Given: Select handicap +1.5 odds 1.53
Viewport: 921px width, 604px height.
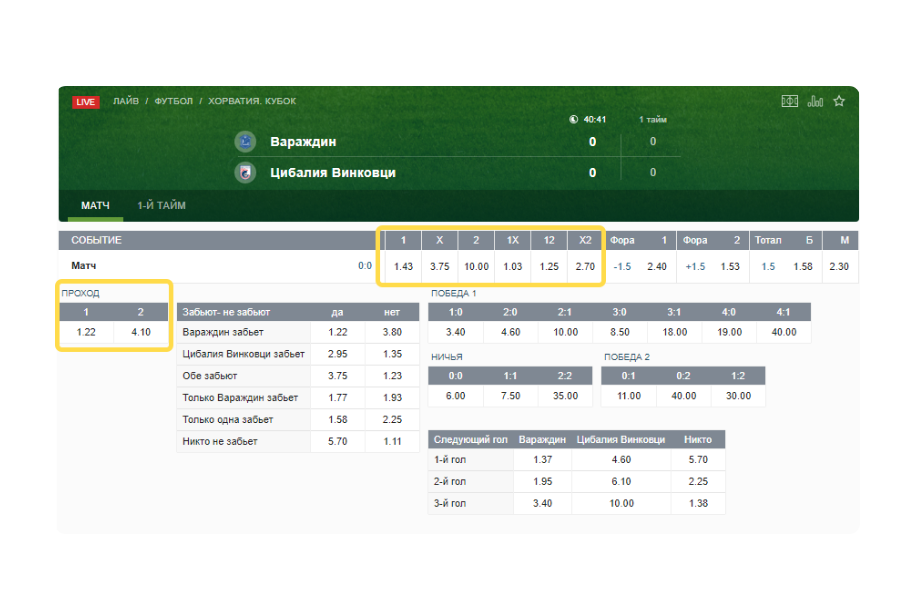Looking at the screenshot, I should [730, 267].
